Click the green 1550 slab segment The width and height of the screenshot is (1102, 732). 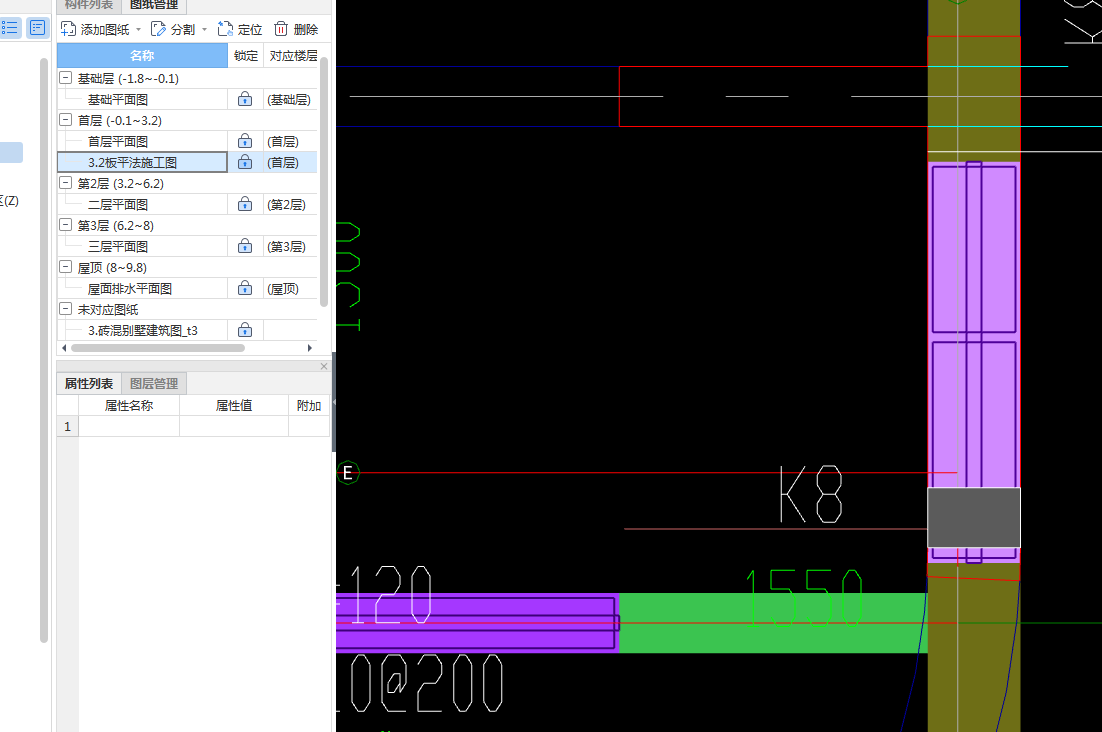click(x=773, y=623)
